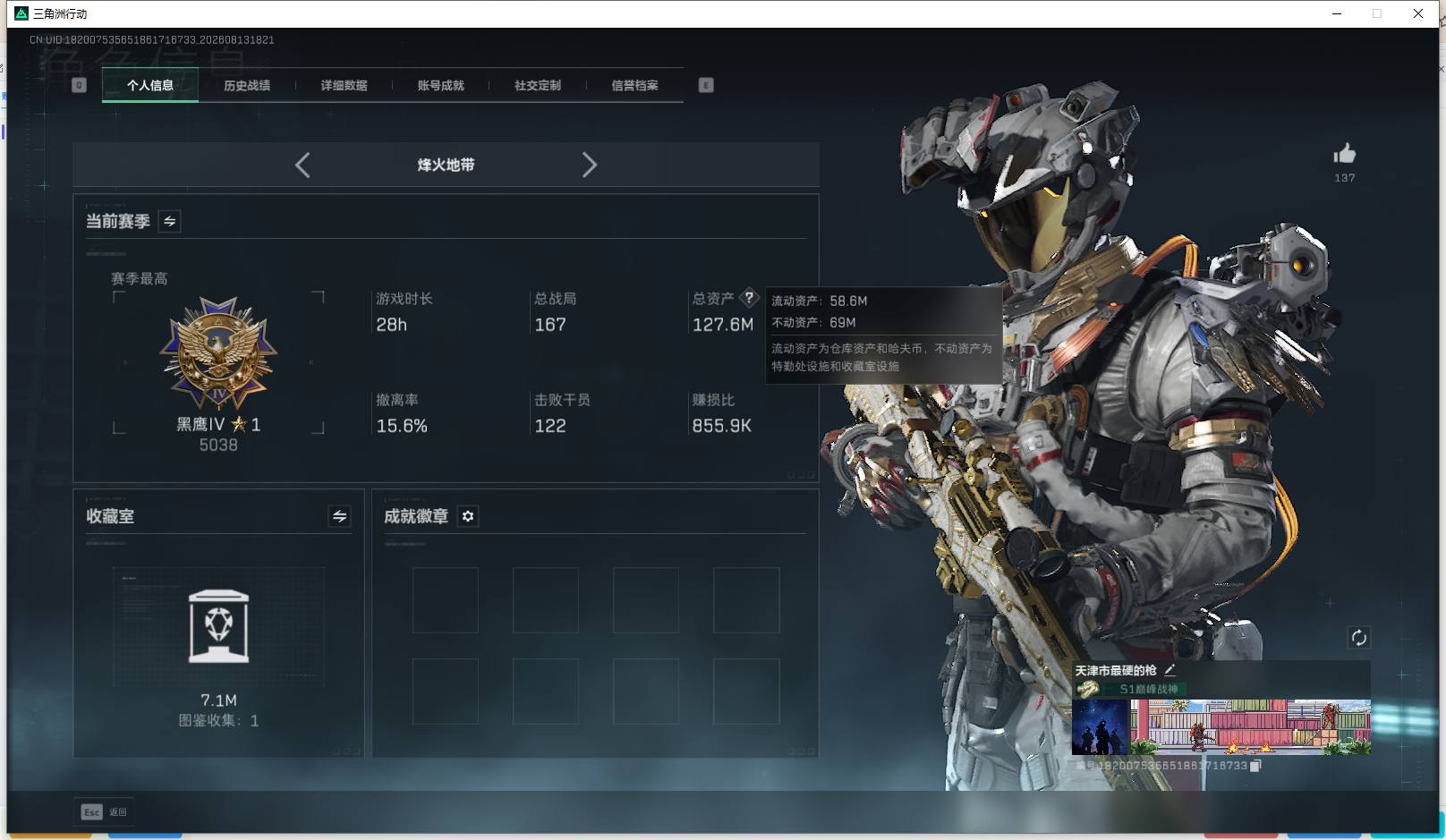
Task: Like the profile with the thumbs-up icon
Action: pos(1344,154)
